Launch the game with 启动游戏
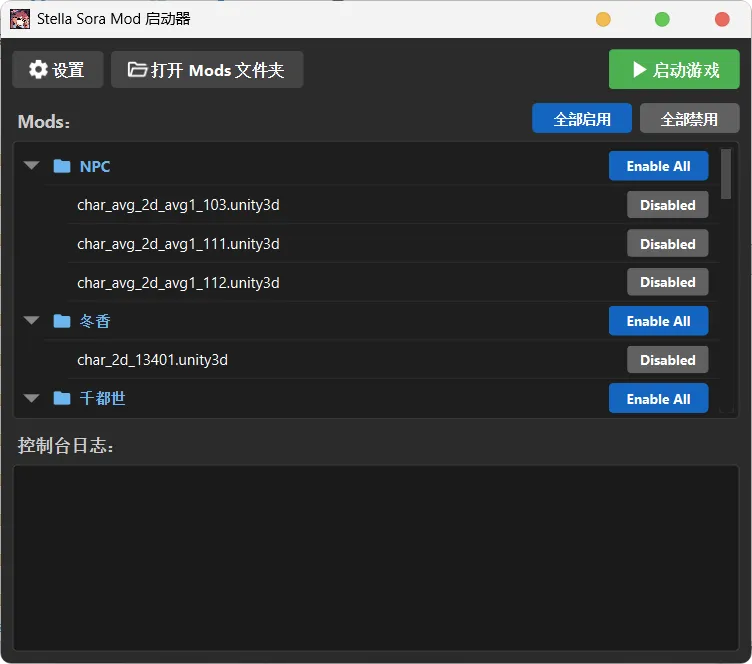 click(x=674, y=70)
